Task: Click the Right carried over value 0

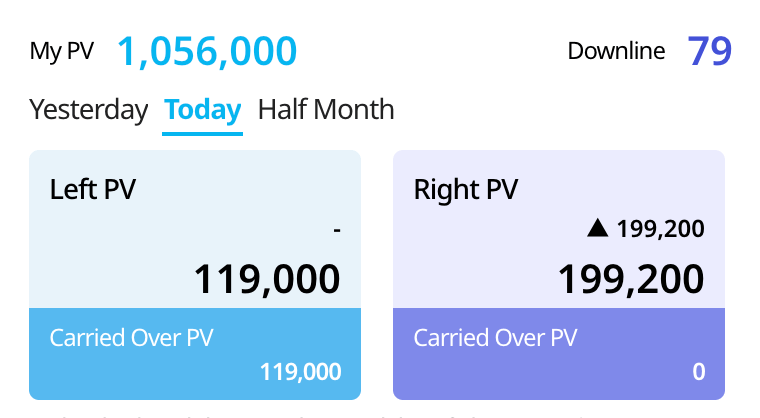Action: click(x=698, y=372)
